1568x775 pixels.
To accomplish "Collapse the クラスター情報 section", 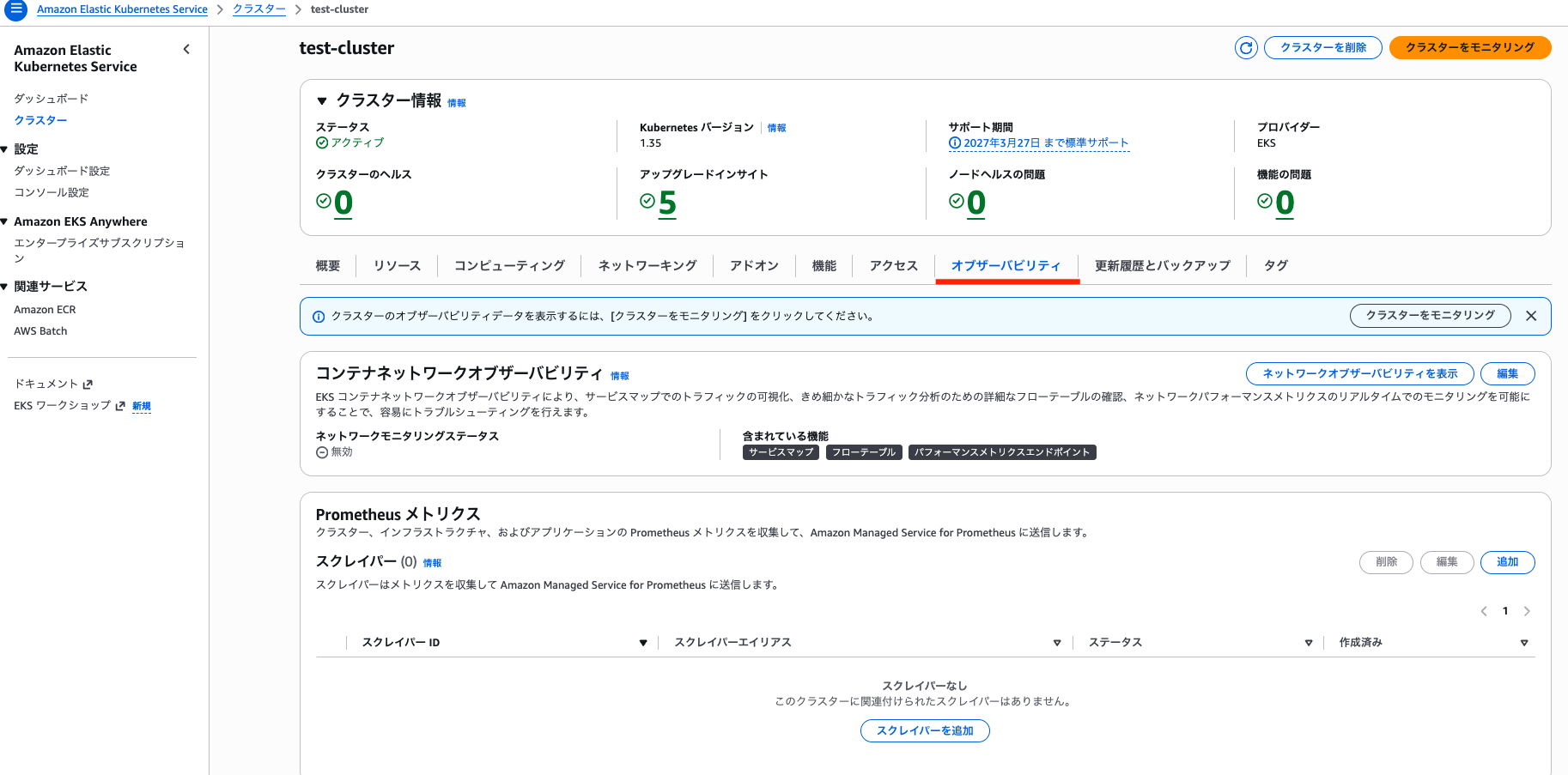I will [322, 101].
